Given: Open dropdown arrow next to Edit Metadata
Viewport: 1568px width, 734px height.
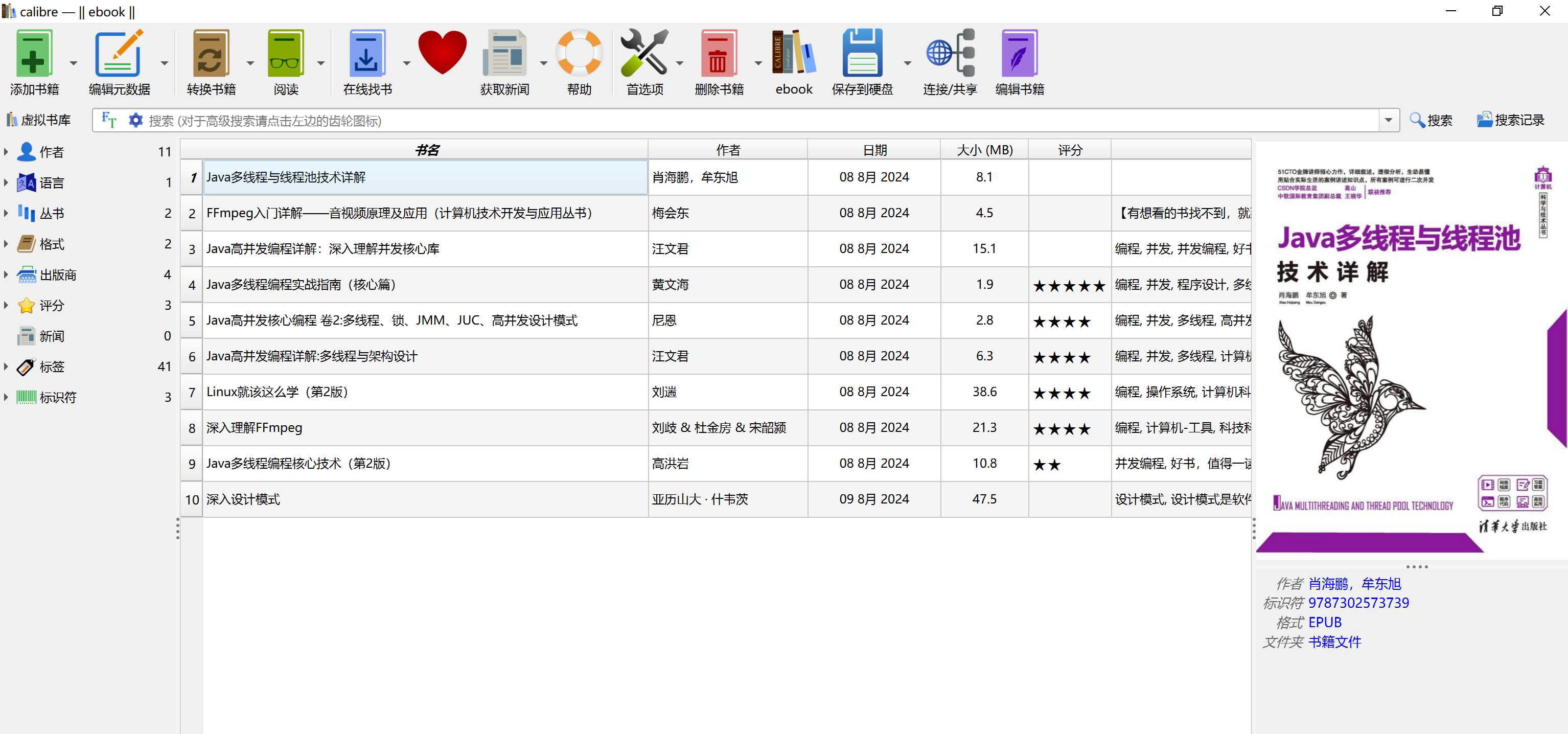Looking at the screenshot, I should coord(164,63).
